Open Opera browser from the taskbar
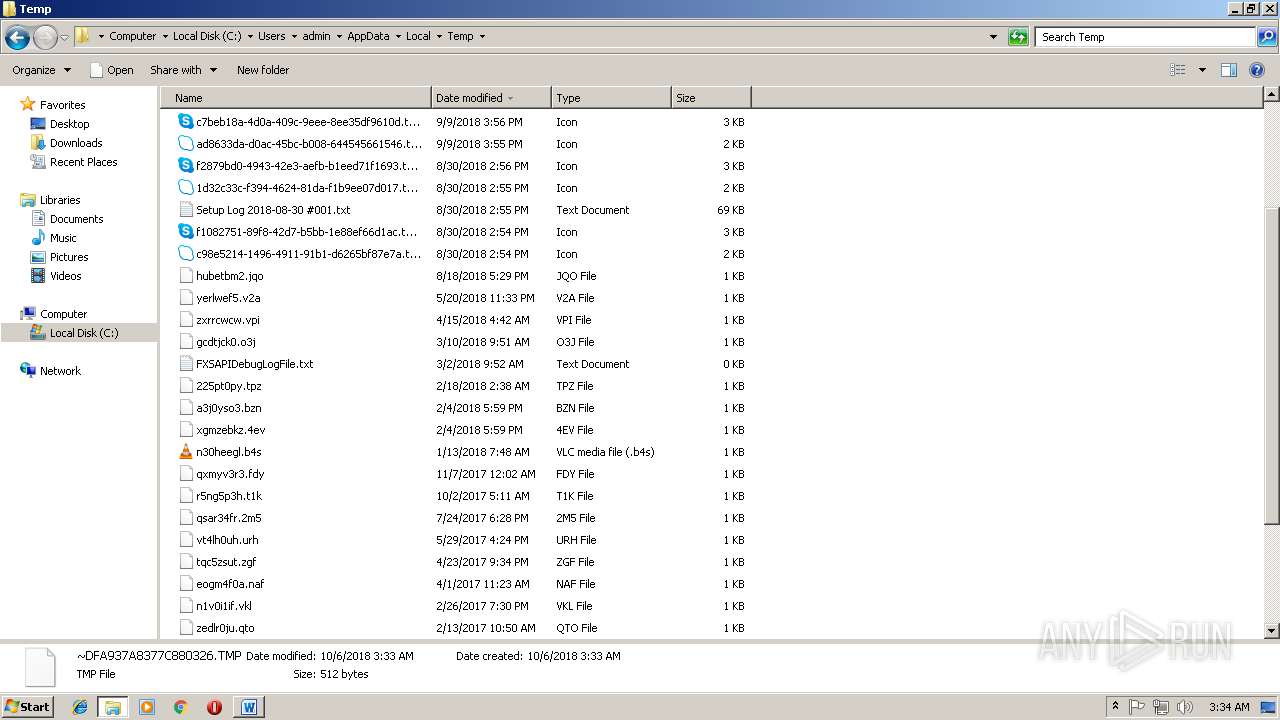Image resolution: width=1280 pixels, height=720 pixels. [x=214, y=706]
